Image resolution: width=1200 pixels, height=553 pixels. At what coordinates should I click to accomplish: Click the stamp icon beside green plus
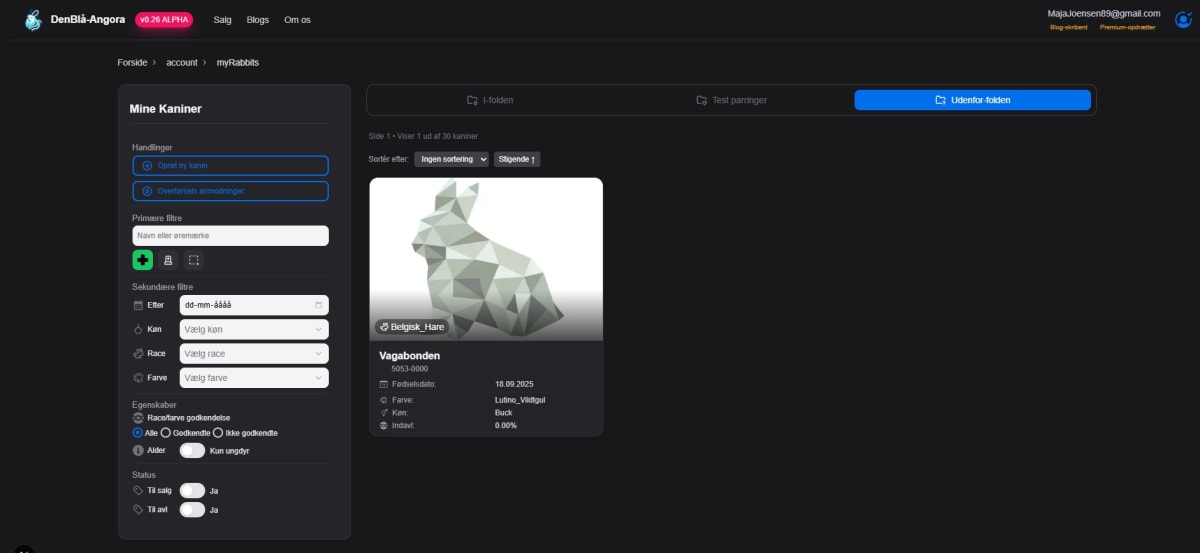pyautogui.click(x=168, y=260)
